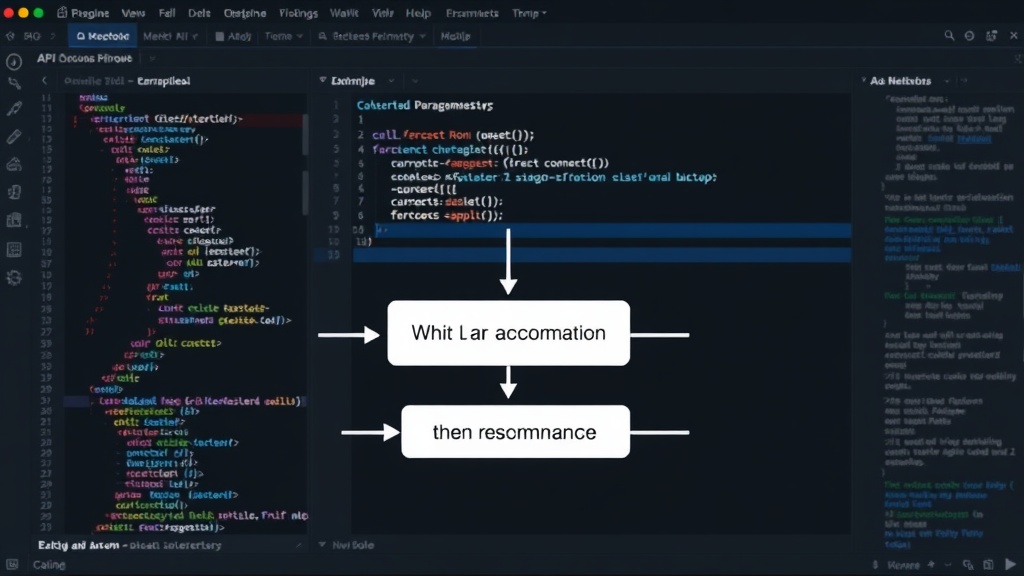
Task: Click highlighted line 10 in center editor
Action: 601,229
